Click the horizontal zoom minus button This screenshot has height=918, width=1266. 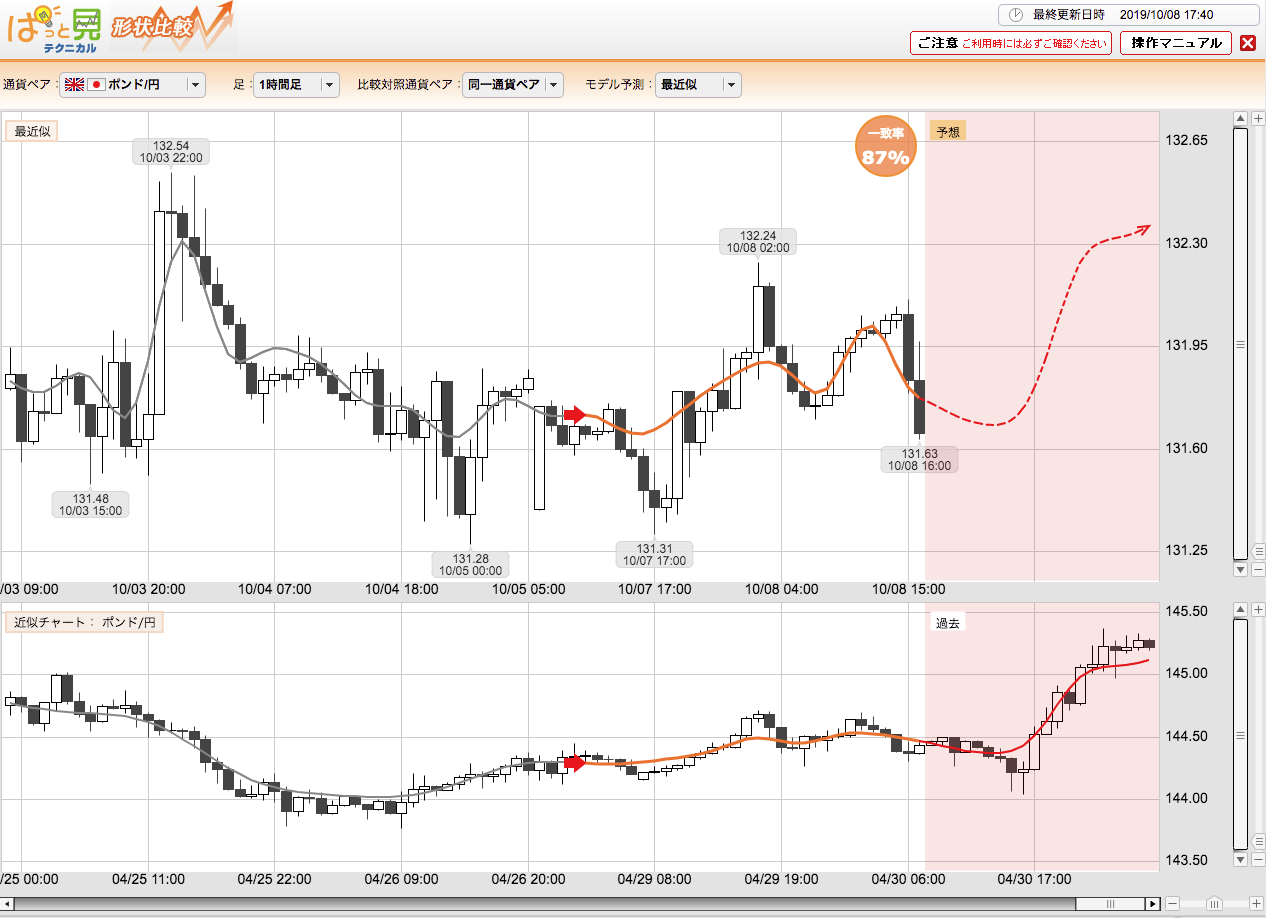(1174, 903)
